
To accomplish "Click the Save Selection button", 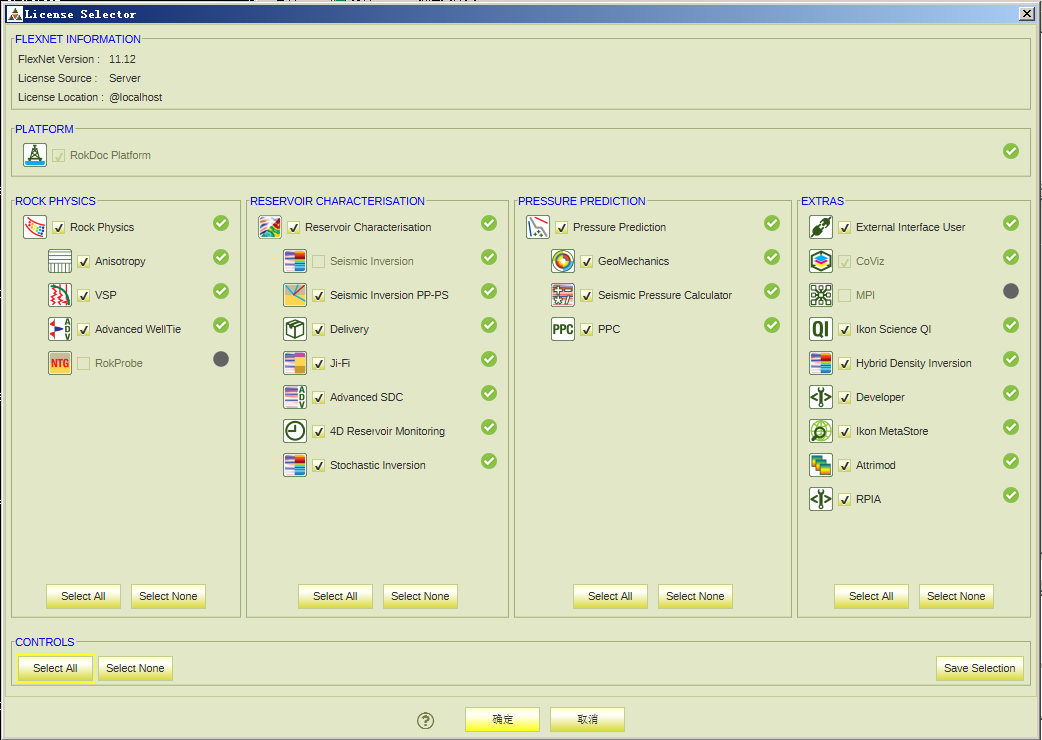I will [x=980, y=668].
